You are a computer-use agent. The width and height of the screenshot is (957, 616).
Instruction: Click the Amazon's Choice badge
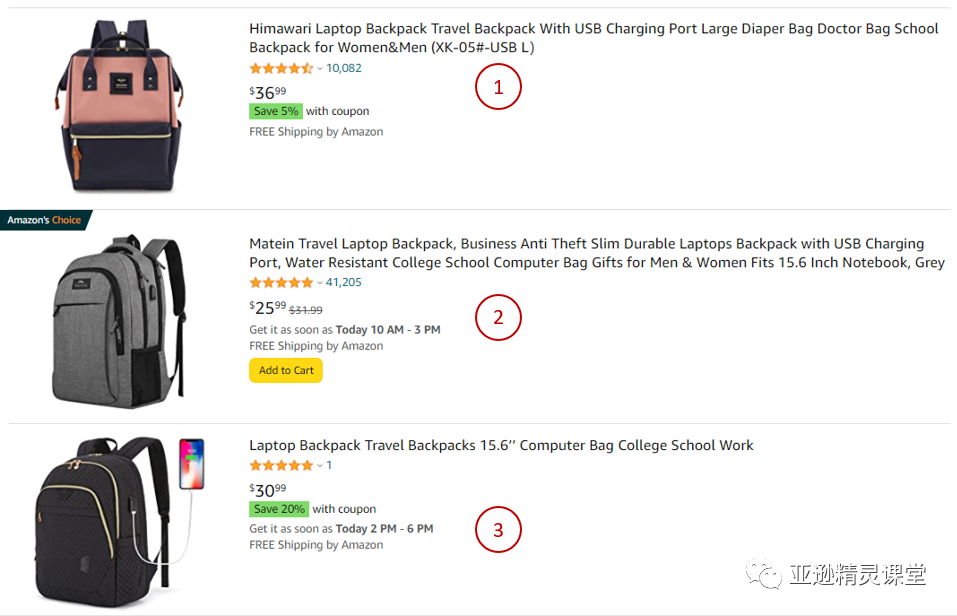pyautogui.click(x=45, y=220)
